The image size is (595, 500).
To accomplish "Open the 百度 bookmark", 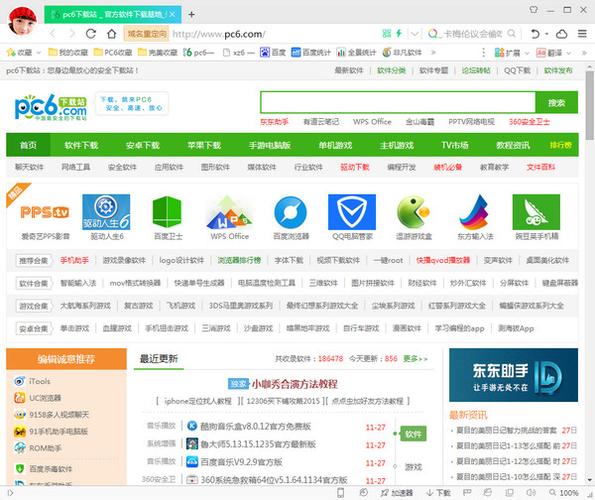I will [273, 52].
